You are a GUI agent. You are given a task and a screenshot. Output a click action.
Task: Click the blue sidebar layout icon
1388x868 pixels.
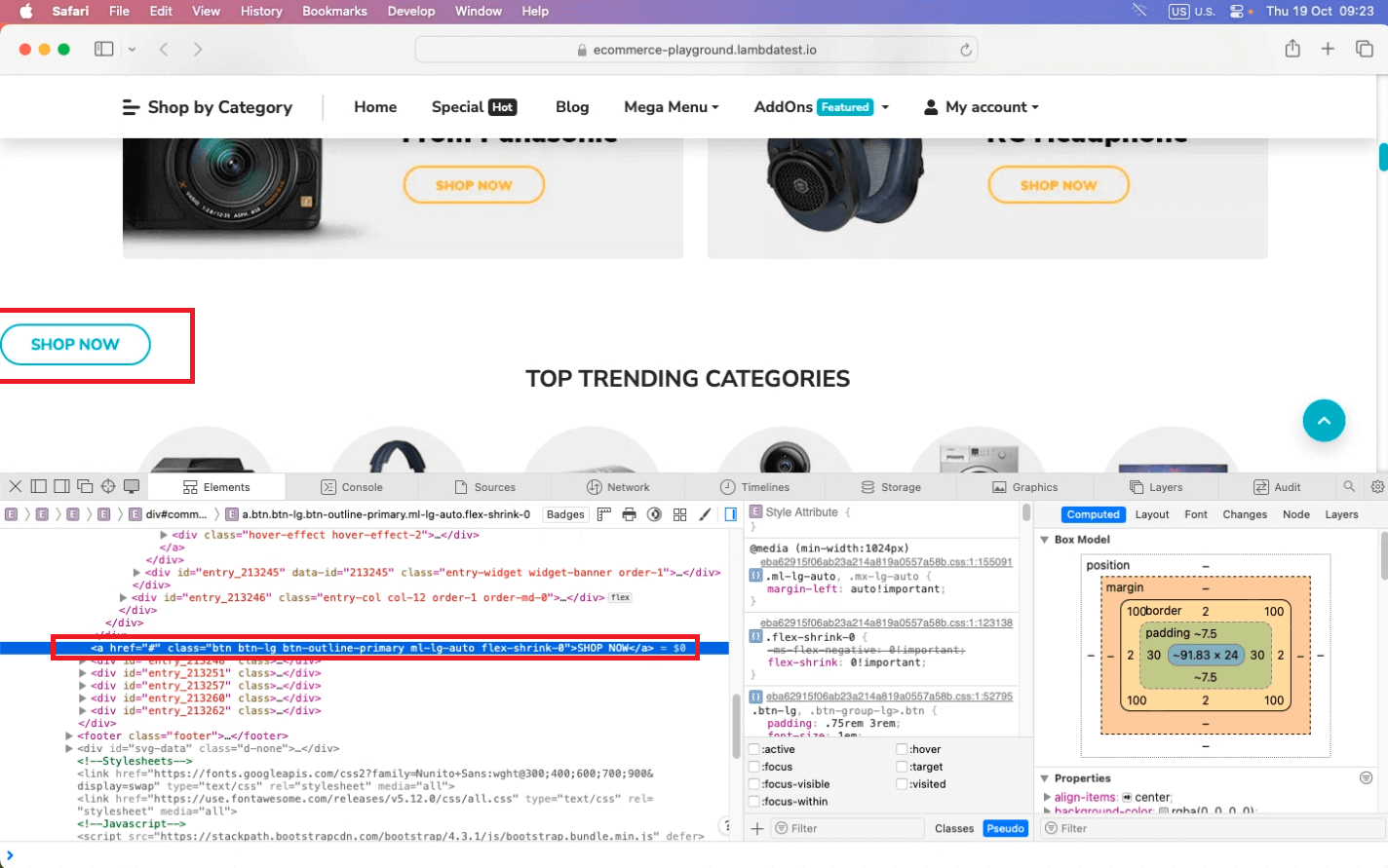pos(730,513)
